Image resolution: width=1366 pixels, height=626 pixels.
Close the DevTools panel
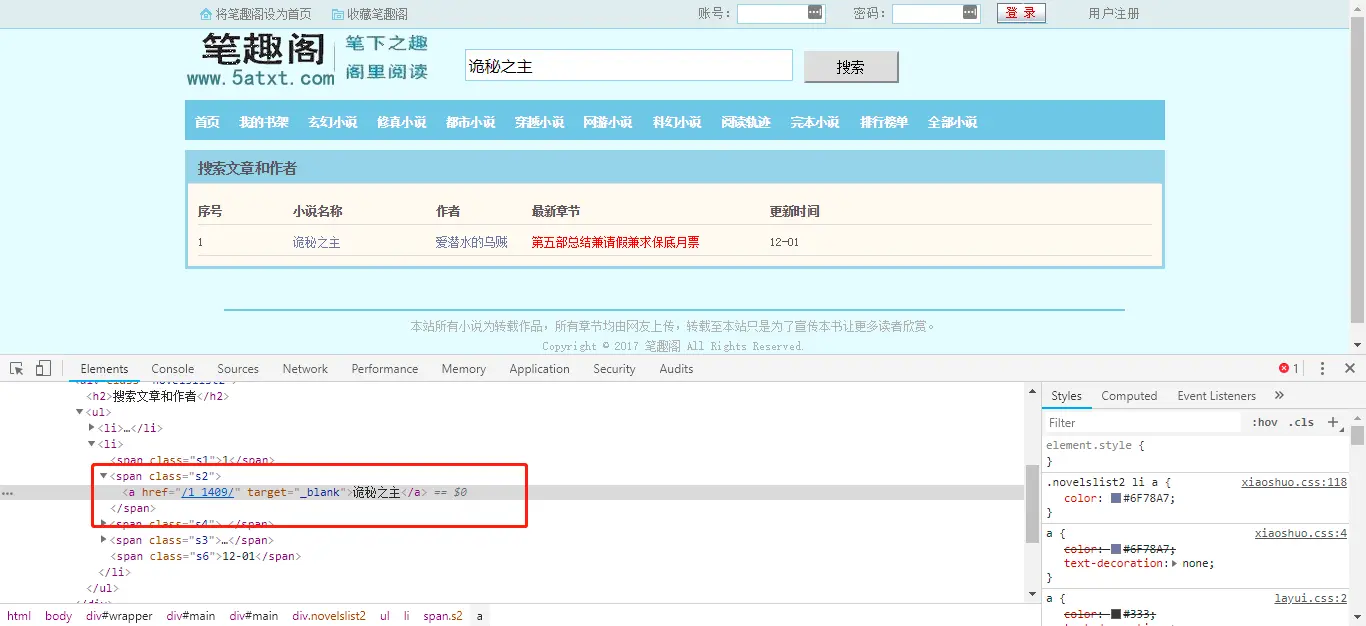[1349, 368]
